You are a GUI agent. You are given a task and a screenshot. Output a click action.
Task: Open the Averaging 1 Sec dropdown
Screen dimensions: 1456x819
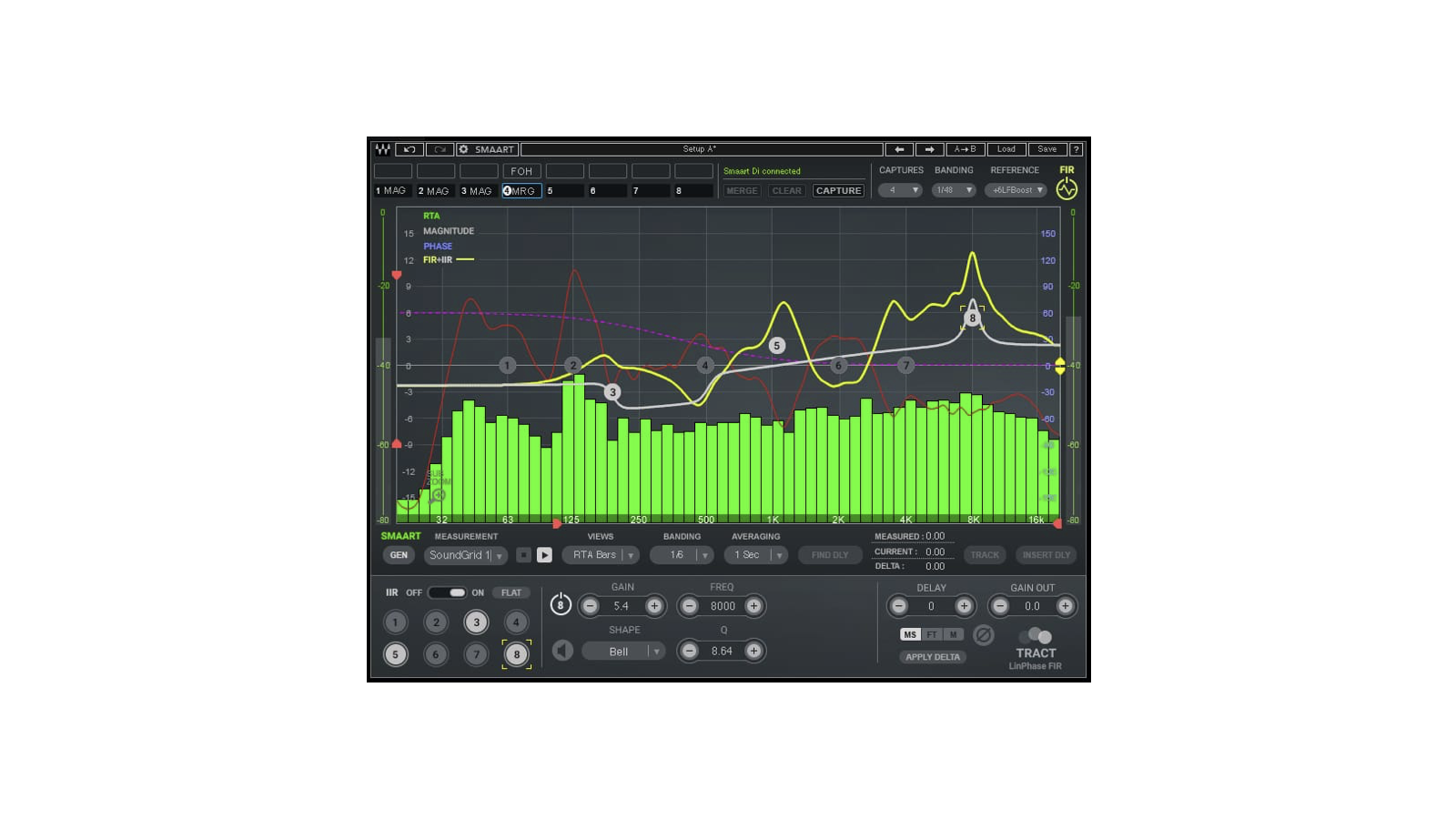[756, 555]
